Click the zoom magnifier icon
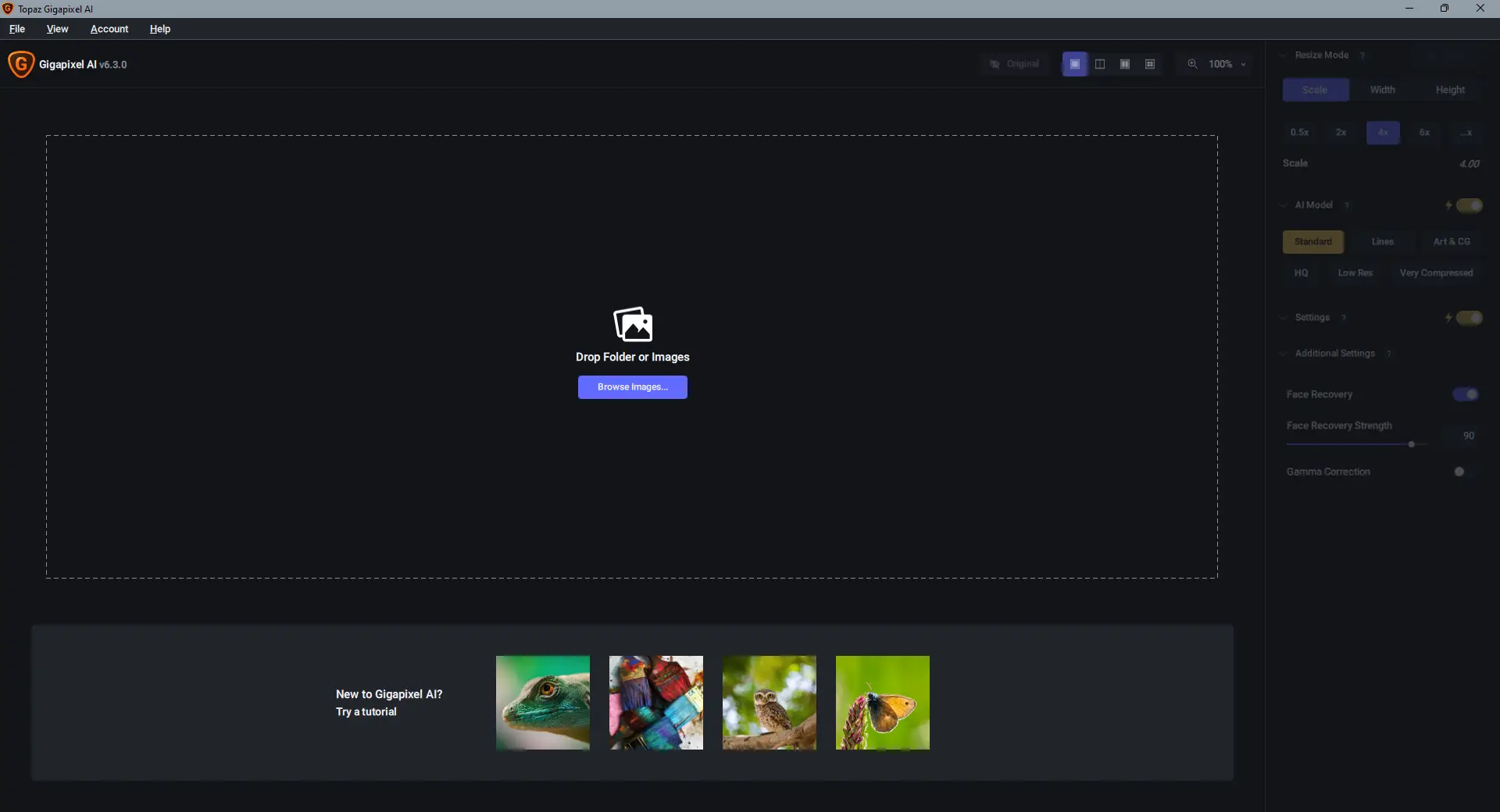The height and width of the screenshot is (812, 1500). click(x=1192, y=64)
